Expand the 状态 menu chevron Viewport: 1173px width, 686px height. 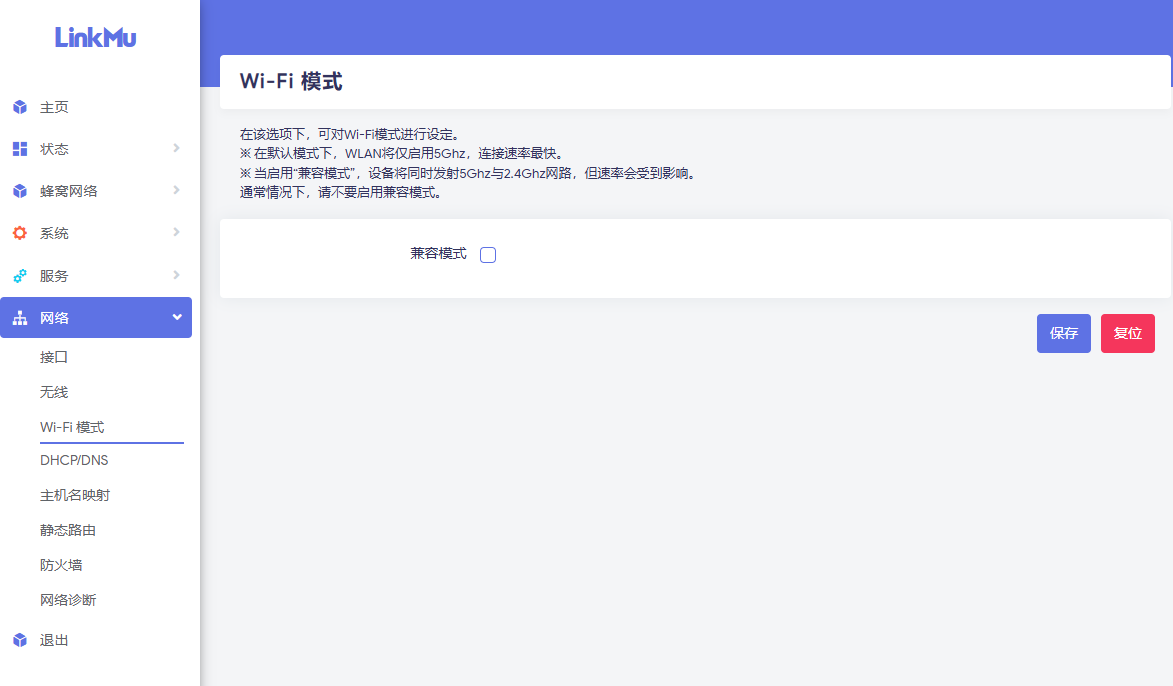(x=176, y=148)
